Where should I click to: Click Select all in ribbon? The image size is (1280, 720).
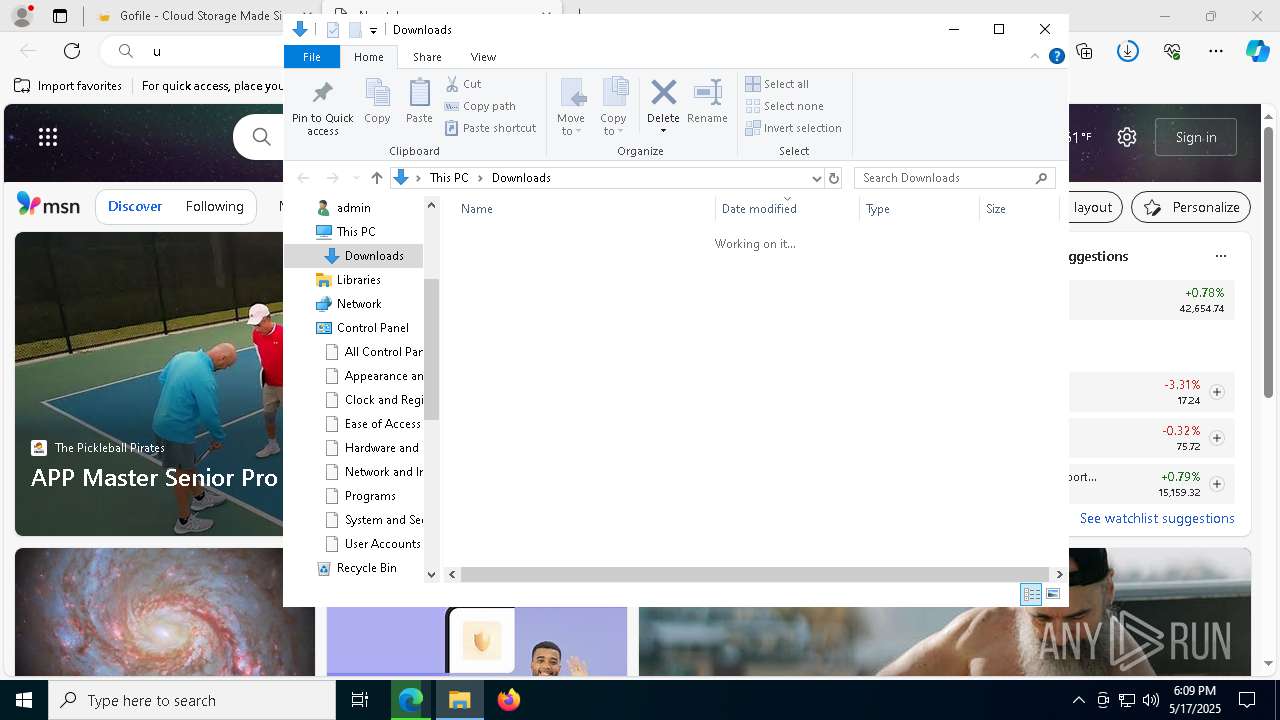point(777,84)
